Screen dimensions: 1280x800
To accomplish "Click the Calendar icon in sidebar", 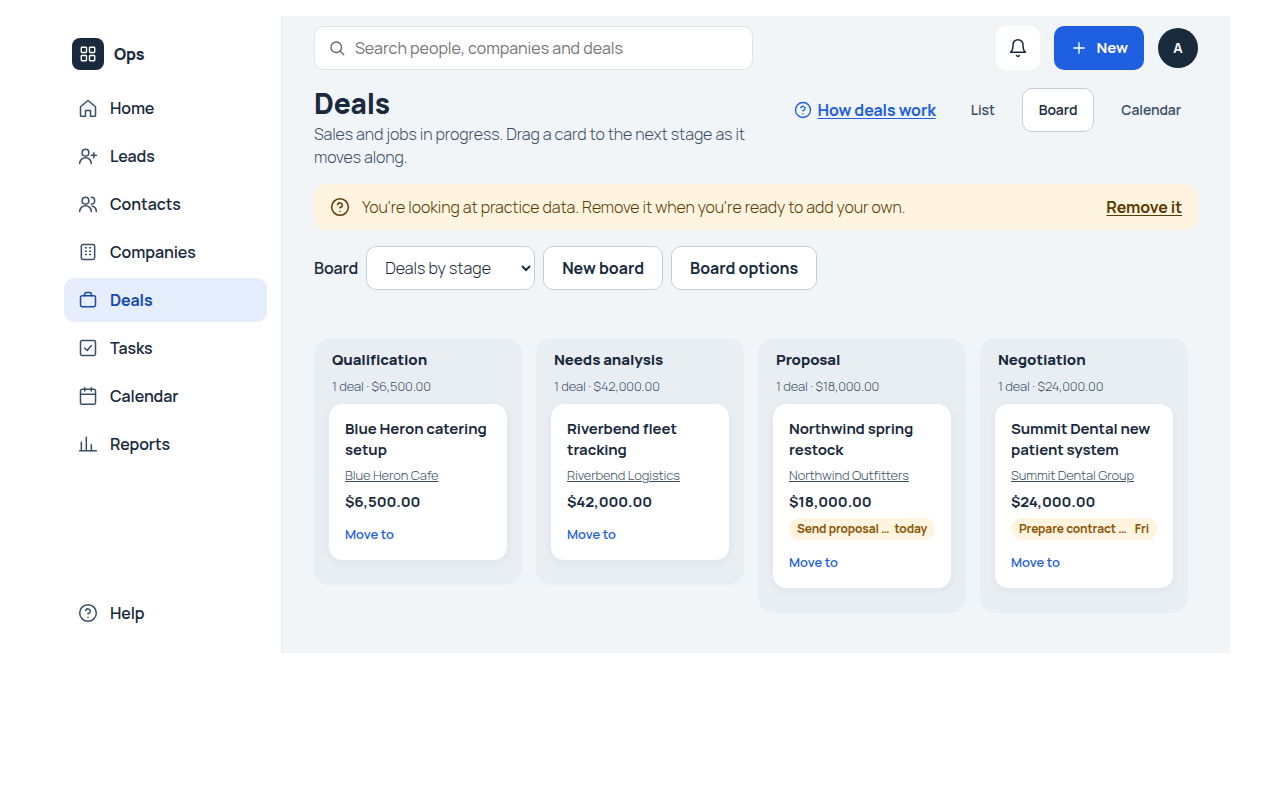I will [88, 396].
